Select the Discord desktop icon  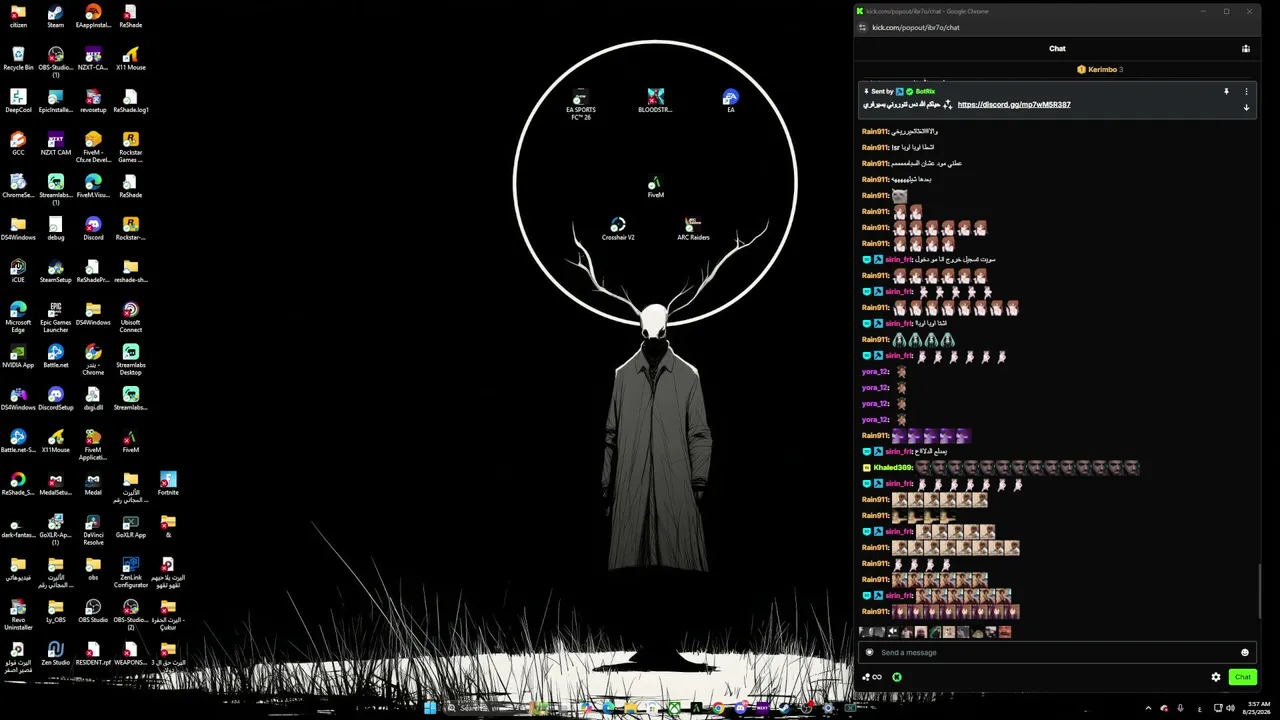coord(93,228)
